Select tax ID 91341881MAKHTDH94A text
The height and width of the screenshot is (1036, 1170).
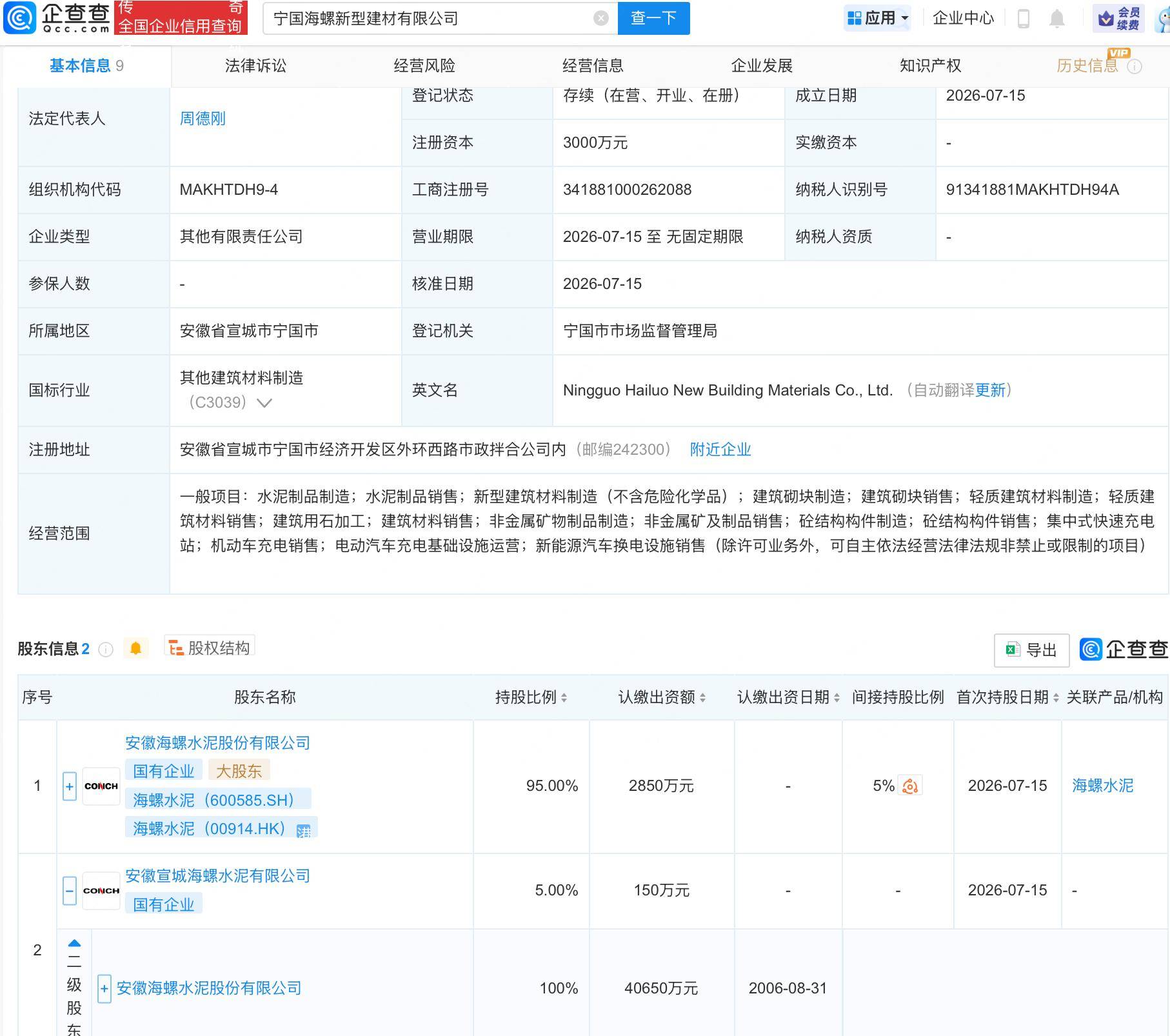pos(1032,190)
